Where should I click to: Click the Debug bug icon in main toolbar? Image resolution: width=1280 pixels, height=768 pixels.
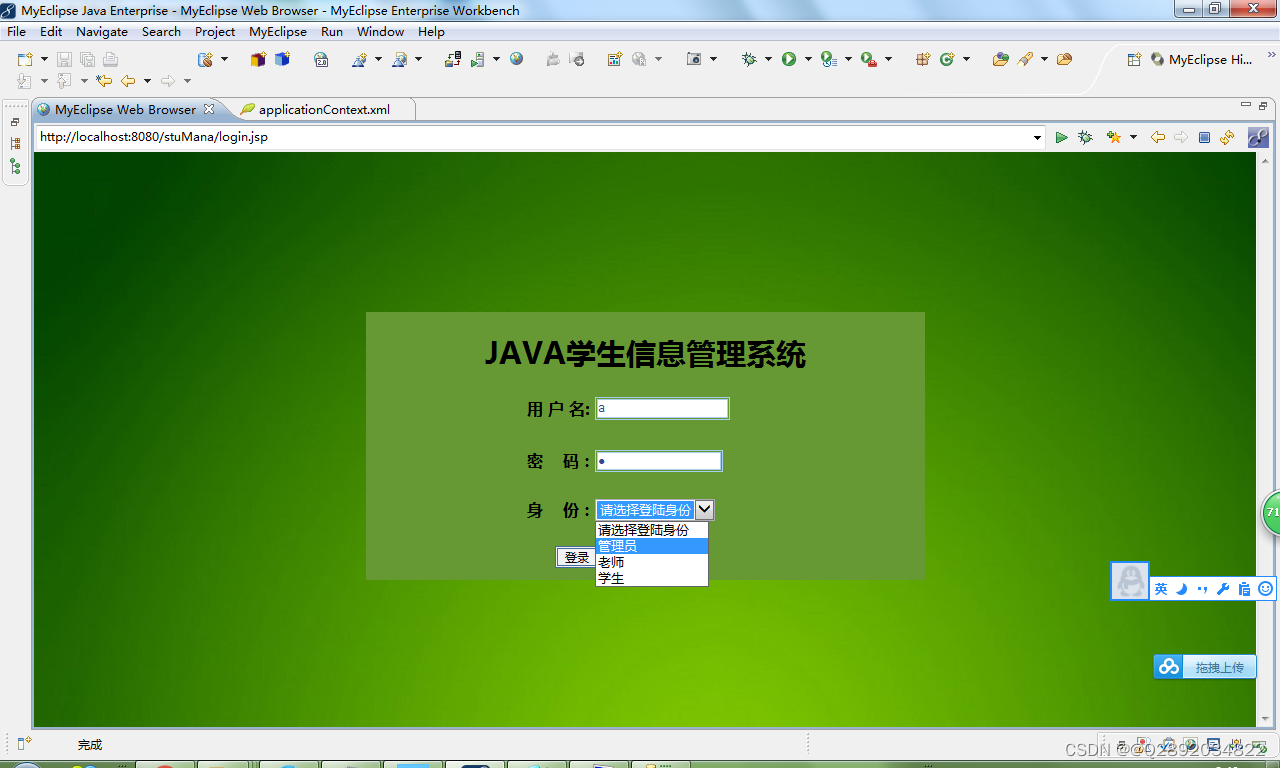click(x=749, y=60)
